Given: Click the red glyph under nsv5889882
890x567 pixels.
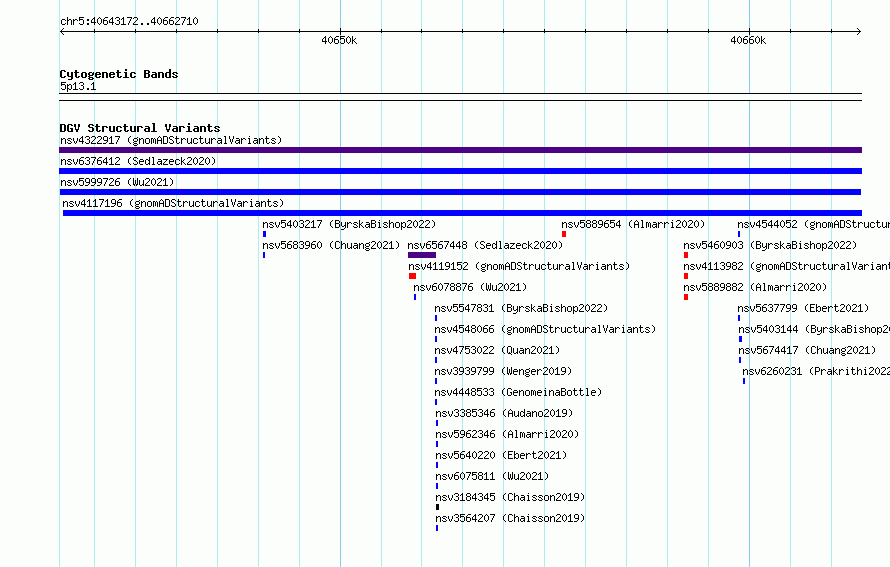Looking at the screenshot, I should tap(686, 297).
